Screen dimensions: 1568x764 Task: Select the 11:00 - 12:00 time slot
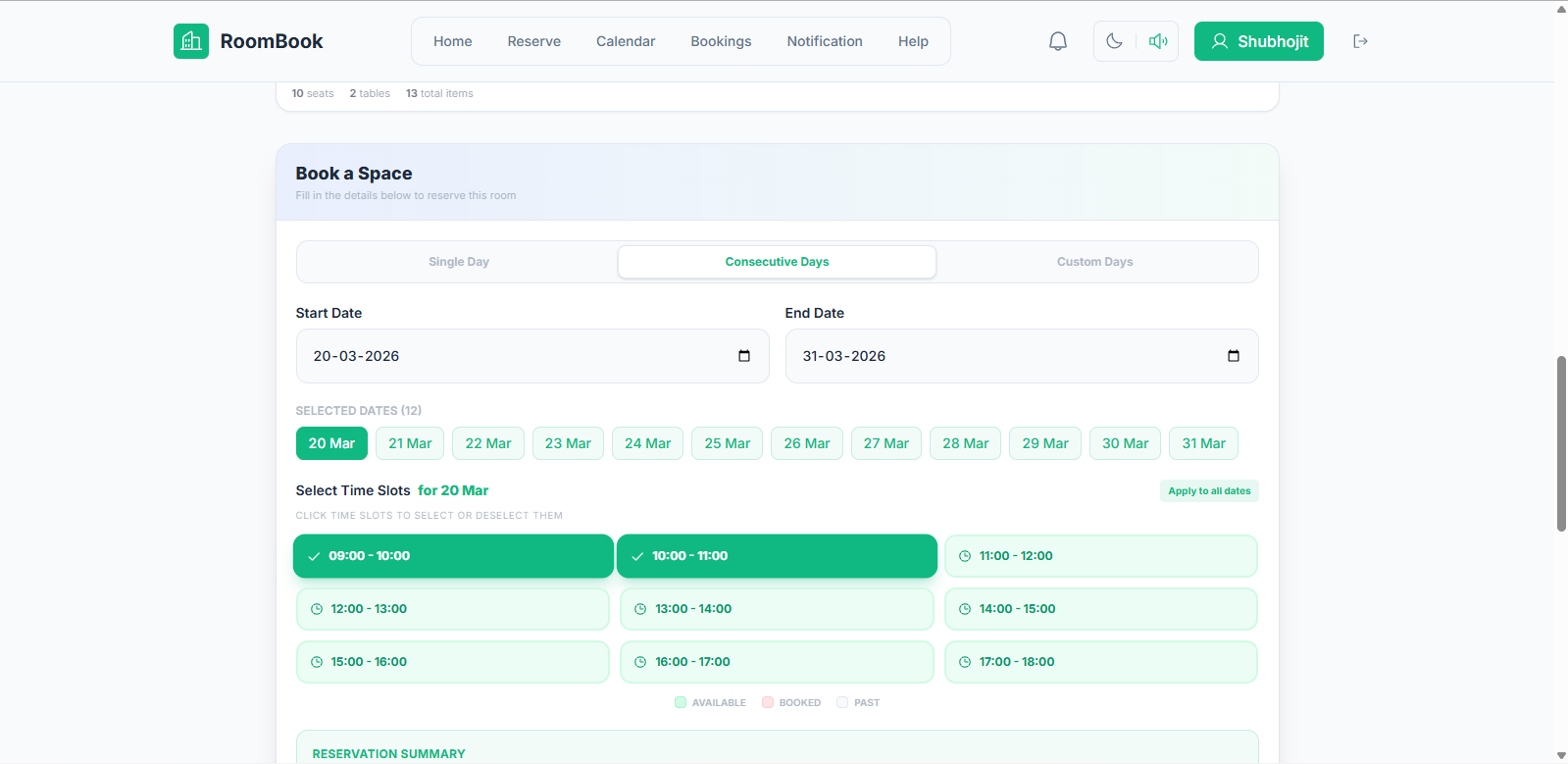coord(1100,556)
